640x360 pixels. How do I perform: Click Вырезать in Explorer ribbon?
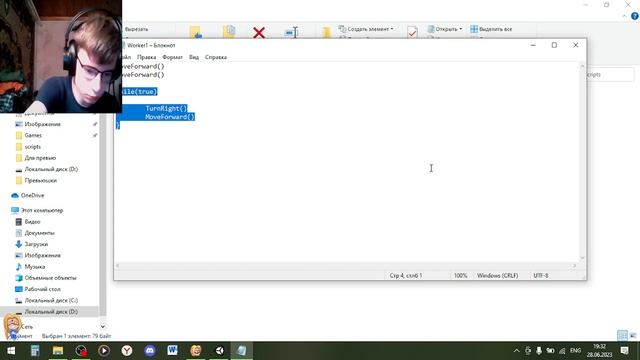[x=136, y=29]
